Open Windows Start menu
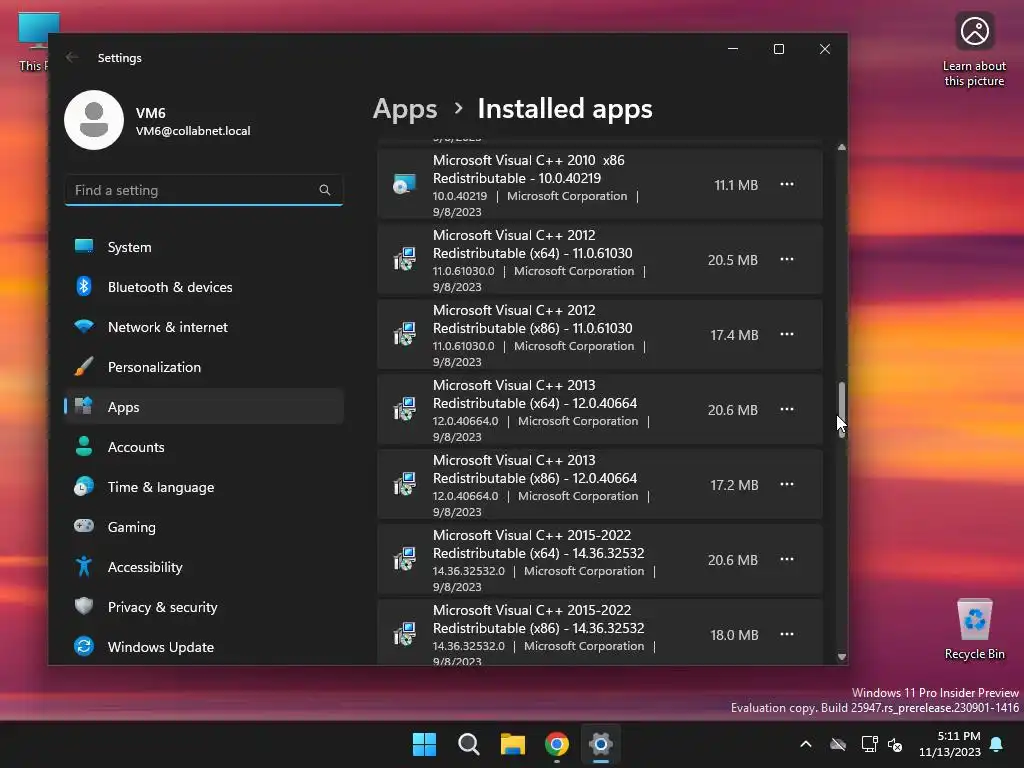Screen dimensions: 1024x768 [424, 744]
